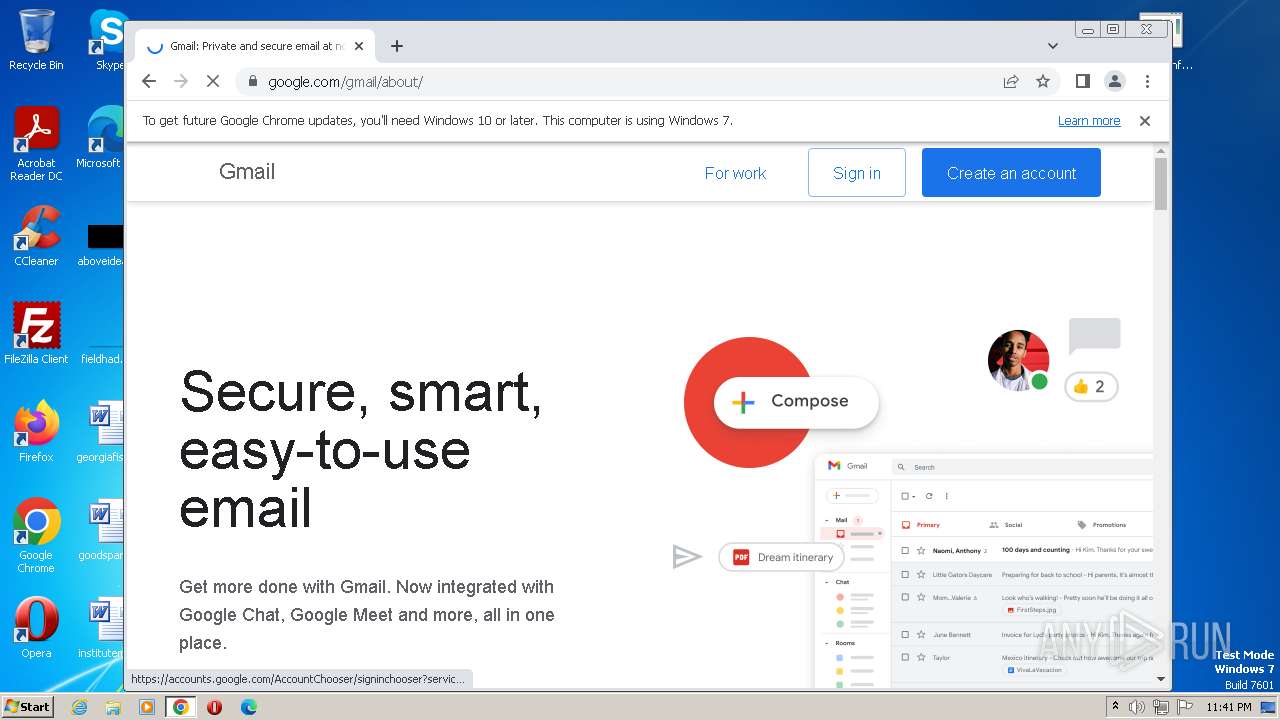Click the Dream itinerary PDF chip

[x=783, y=557]
